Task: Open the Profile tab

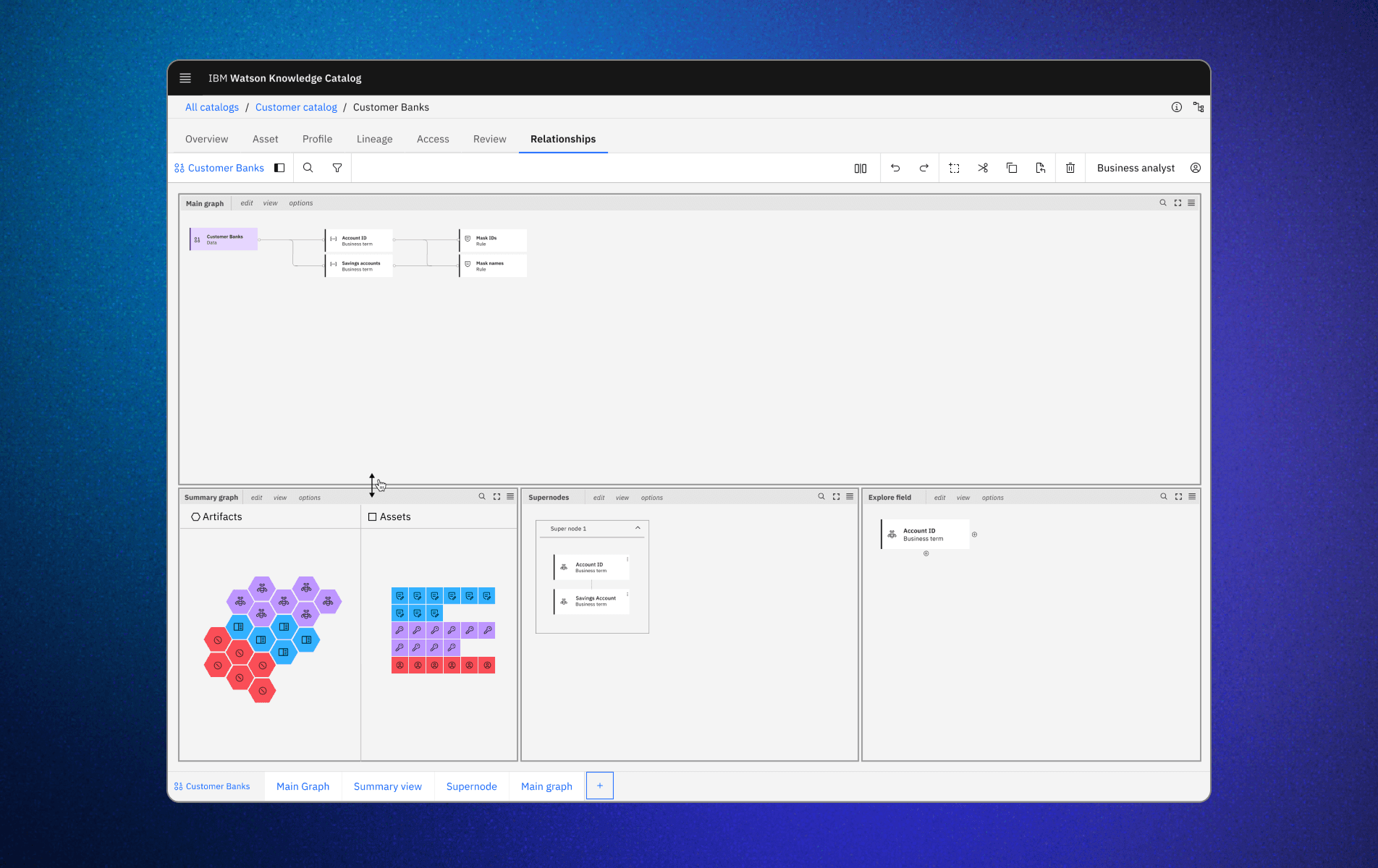Action: point(317,139)
